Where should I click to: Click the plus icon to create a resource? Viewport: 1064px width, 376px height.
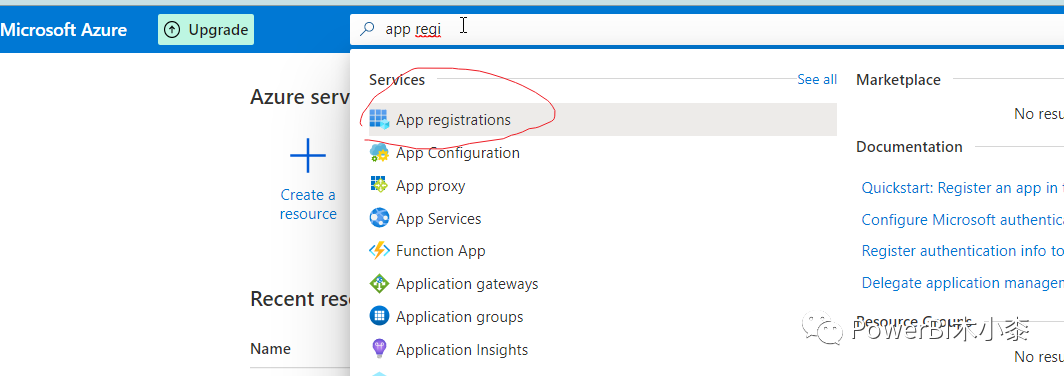(308, 155)
